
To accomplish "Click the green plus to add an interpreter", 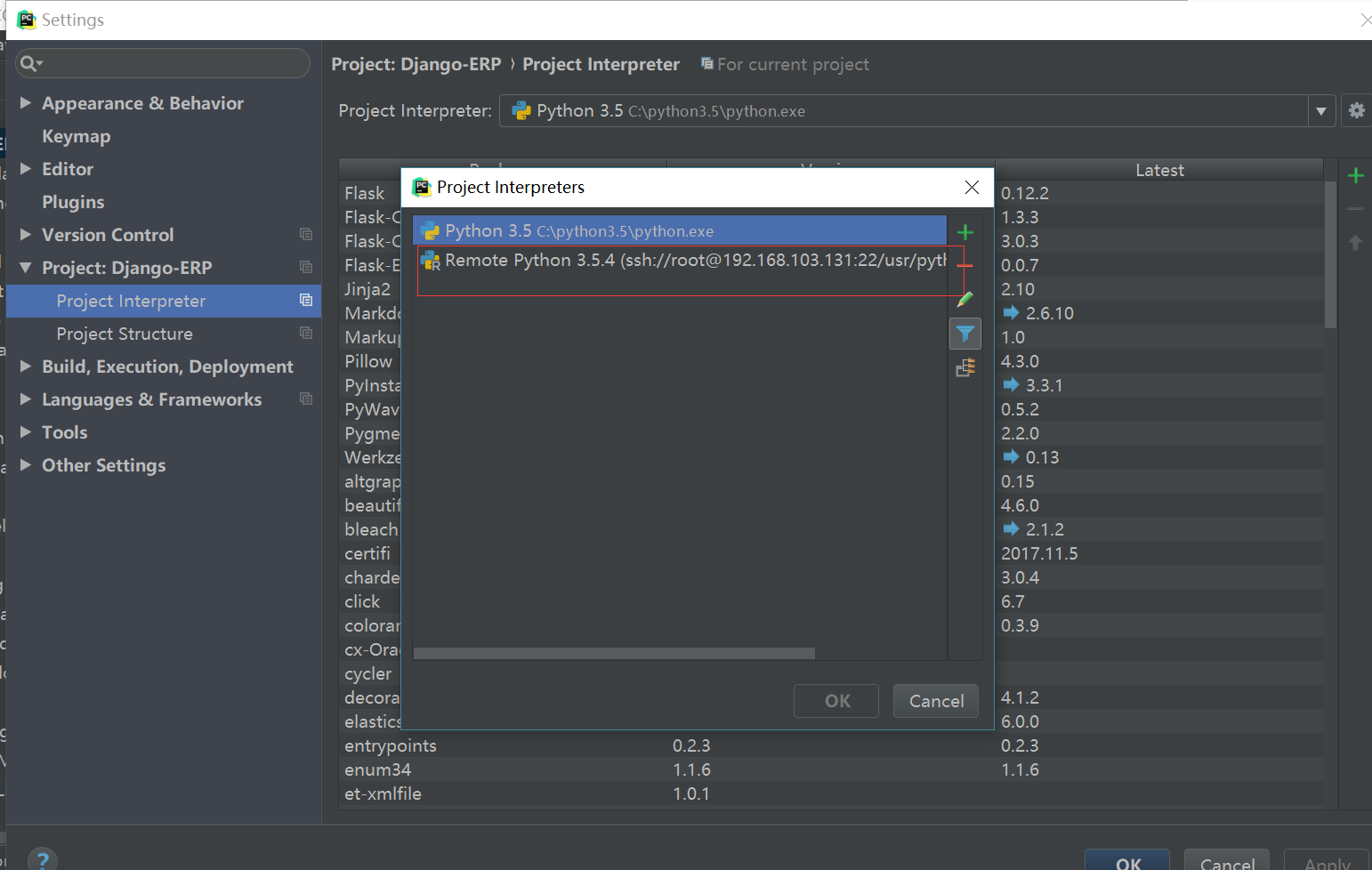I will click(x=965, y=233).
